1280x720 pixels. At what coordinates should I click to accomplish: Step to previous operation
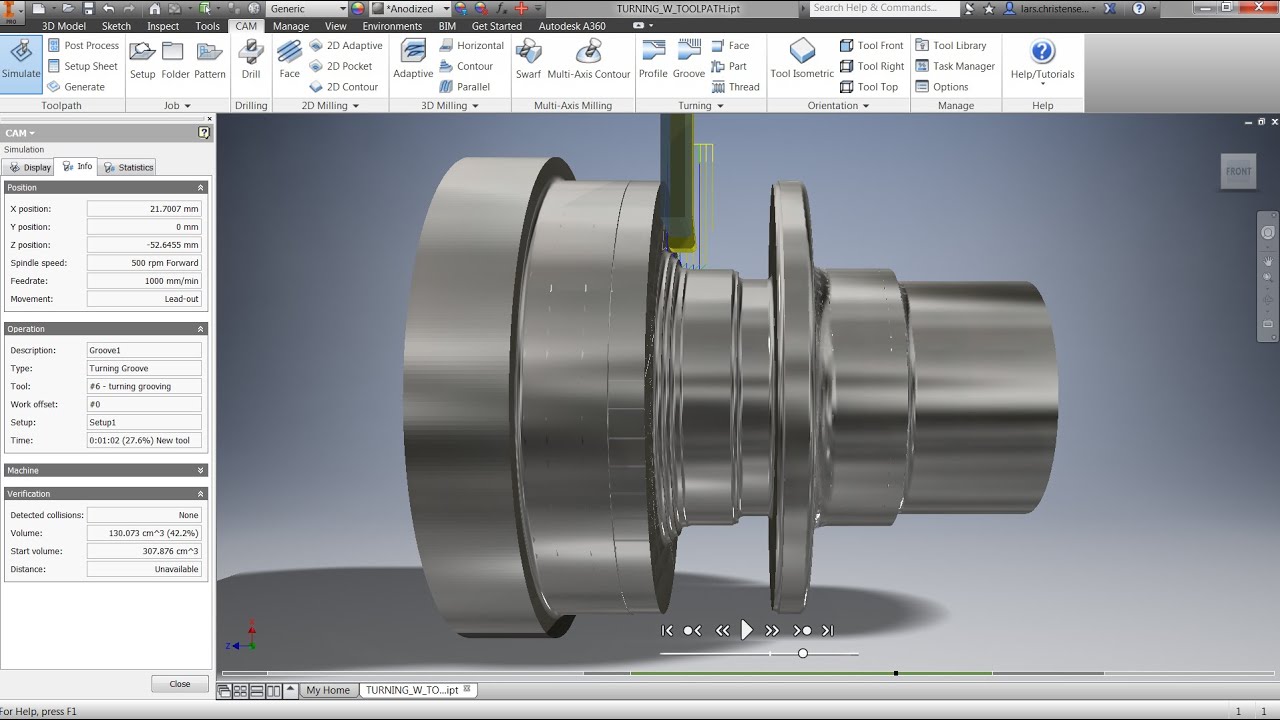tap(692, 630)
